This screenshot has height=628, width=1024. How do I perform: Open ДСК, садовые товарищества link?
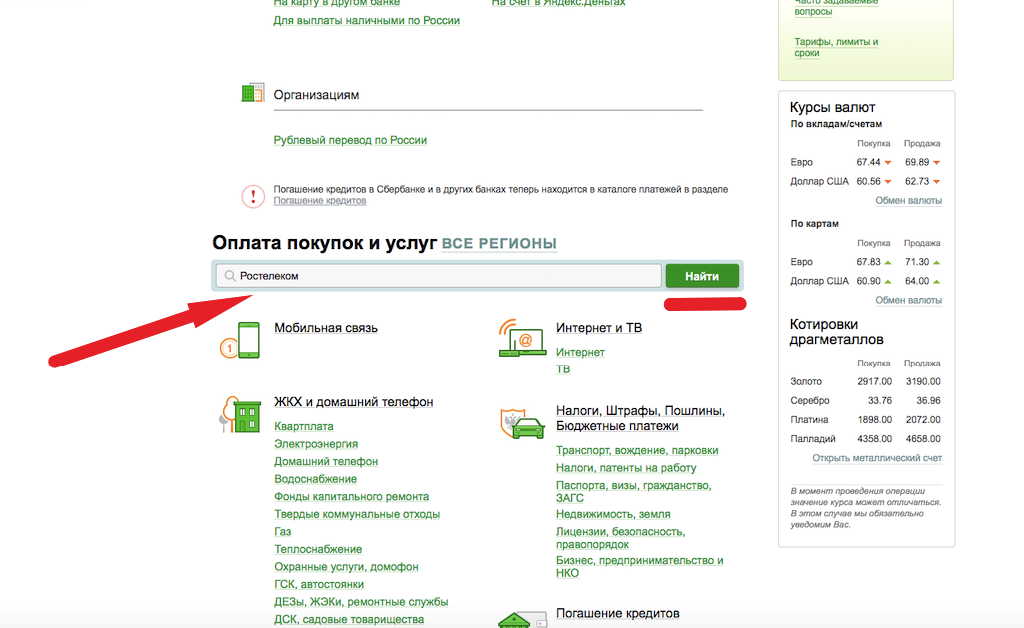click(x=349, y=620)
